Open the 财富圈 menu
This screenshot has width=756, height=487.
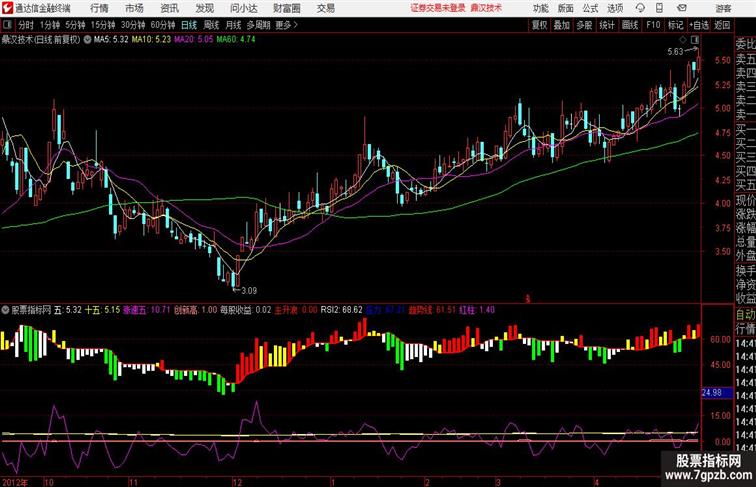(286, 8)
